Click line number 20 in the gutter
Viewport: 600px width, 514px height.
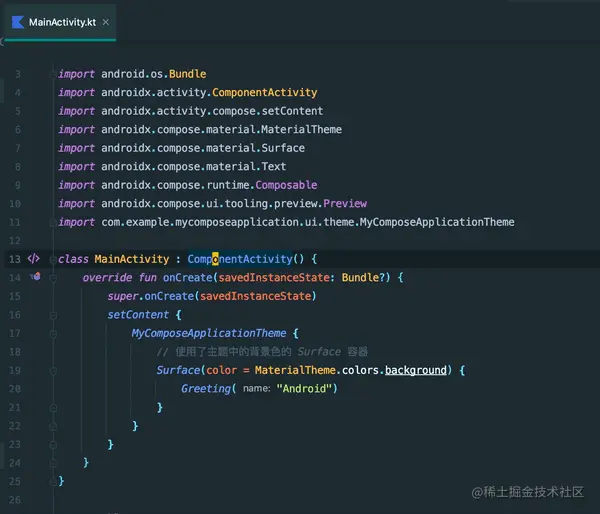click(x=15, y=388)
